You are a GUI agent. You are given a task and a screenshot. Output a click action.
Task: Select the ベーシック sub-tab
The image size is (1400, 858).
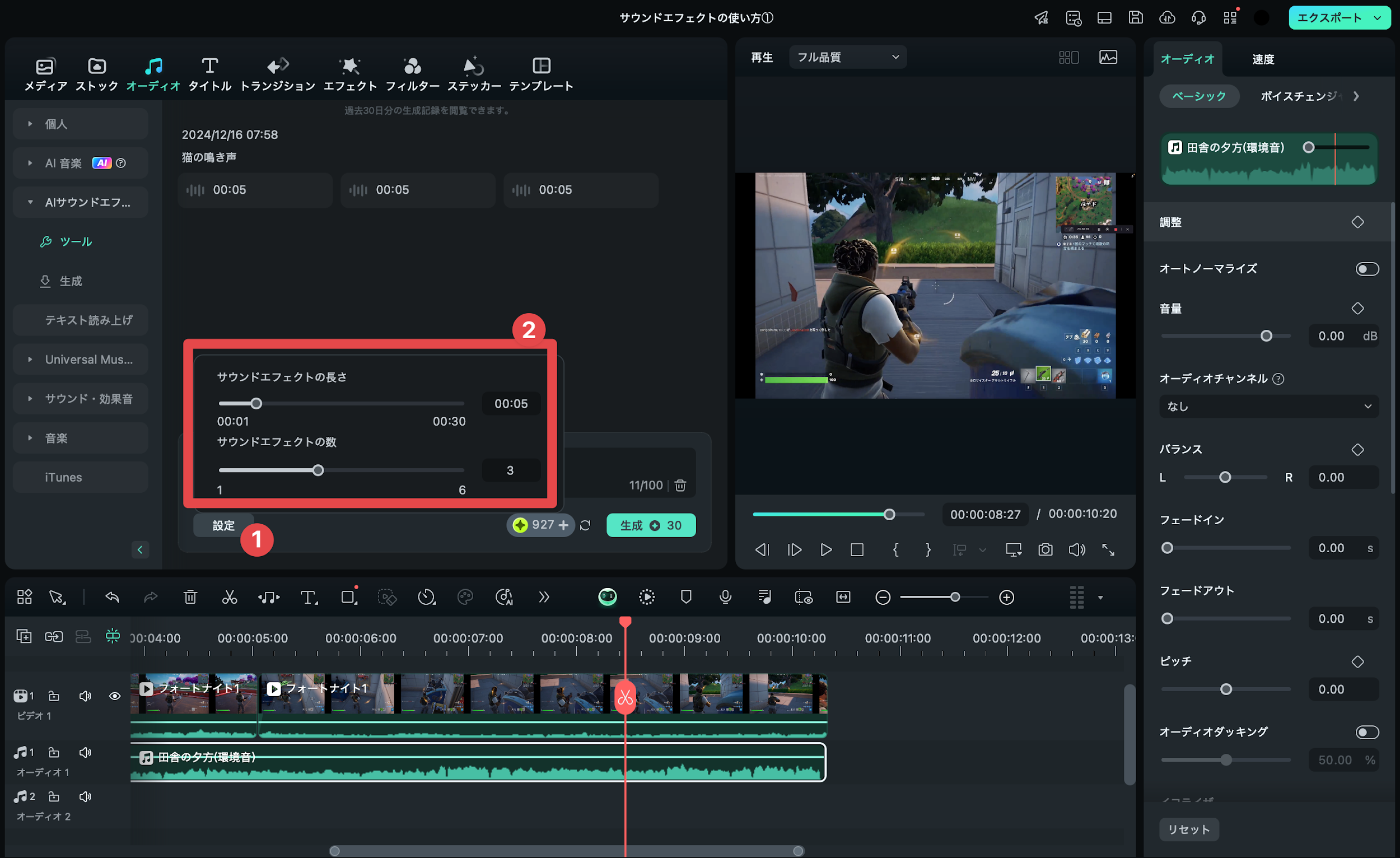pyautogui.click(x=1200, y=96)
